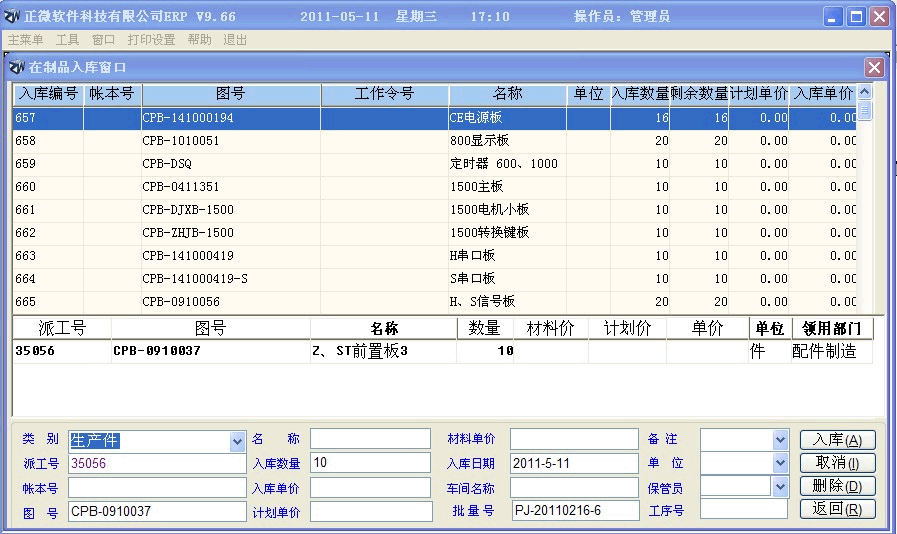This screenshot has width=897, height=534.
Task: Click into the 批量号 input field
Action: 574,511
